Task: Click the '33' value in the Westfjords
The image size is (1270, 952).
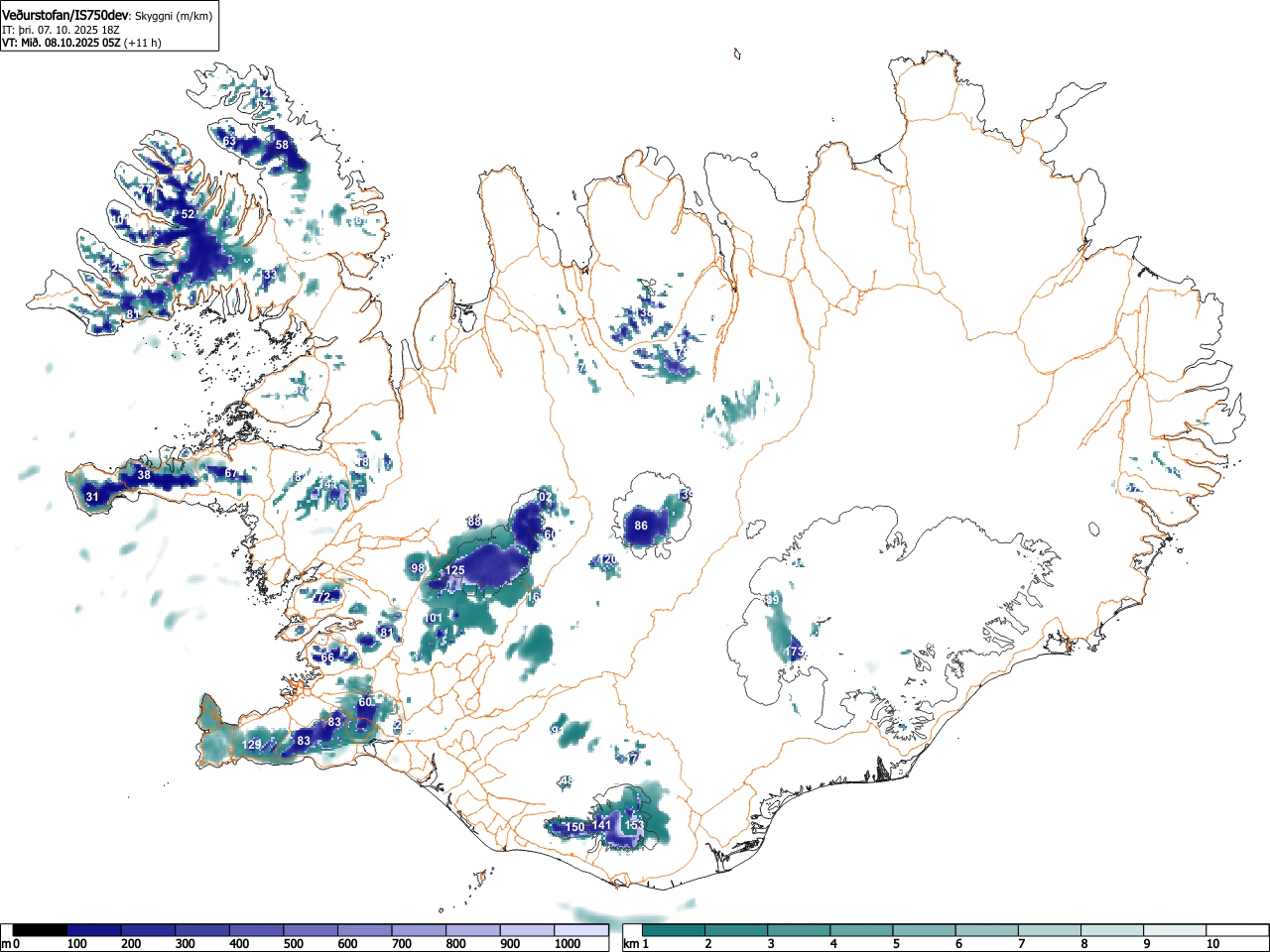Action: pyautogui.click(x=270, y=275)
